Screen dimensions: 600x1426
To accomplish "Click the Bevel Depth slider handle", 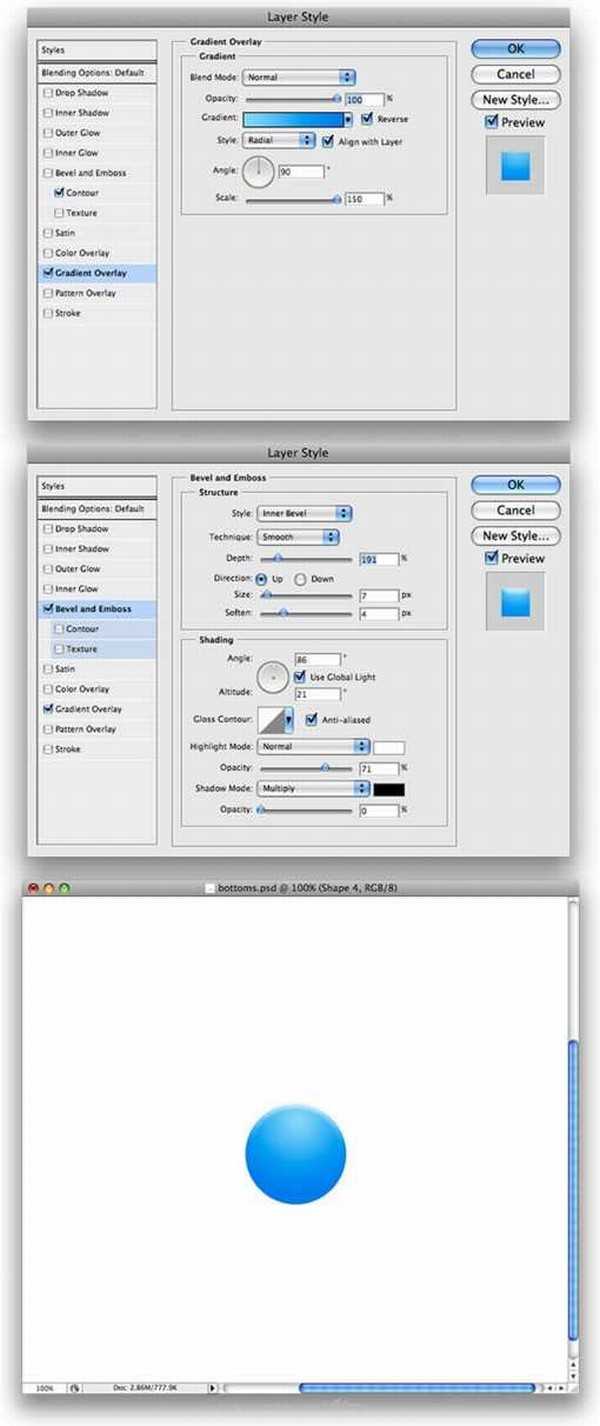I will 277,559.
